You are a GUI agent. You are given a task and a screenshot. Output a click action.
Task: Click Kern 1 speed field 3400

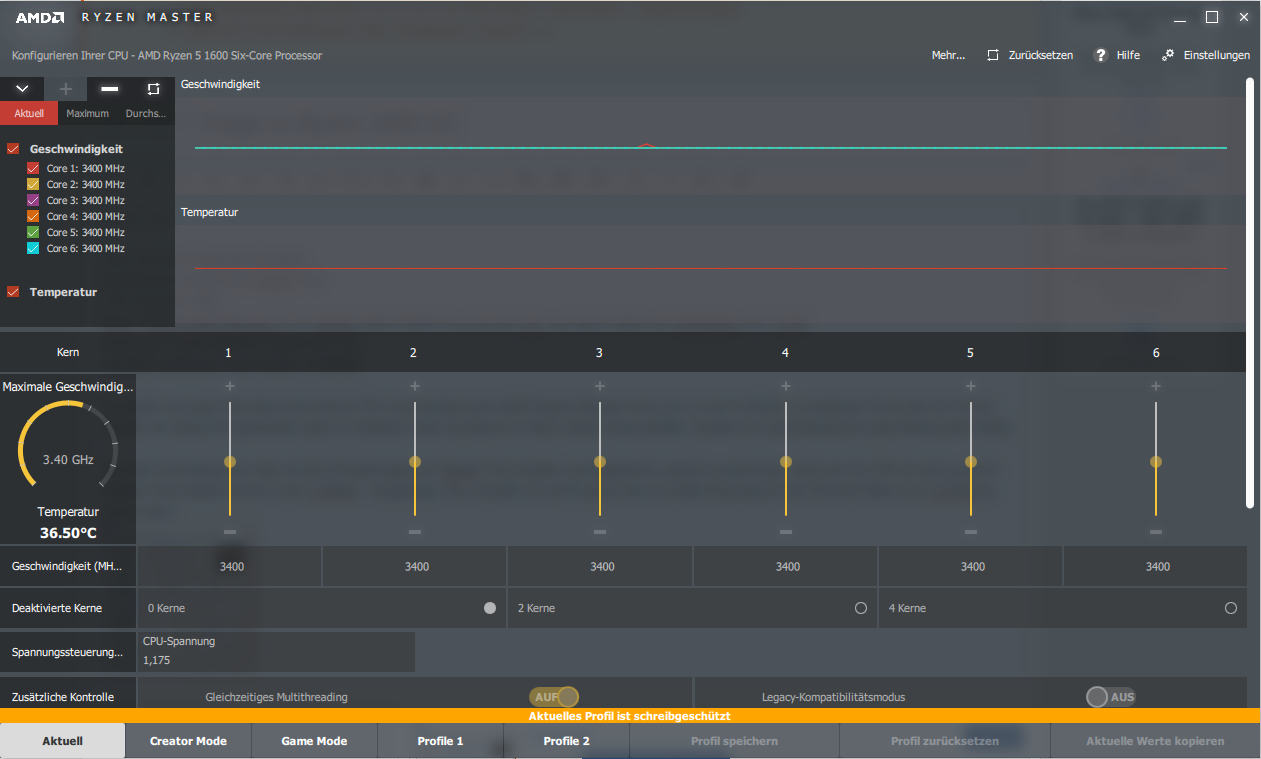230,566
